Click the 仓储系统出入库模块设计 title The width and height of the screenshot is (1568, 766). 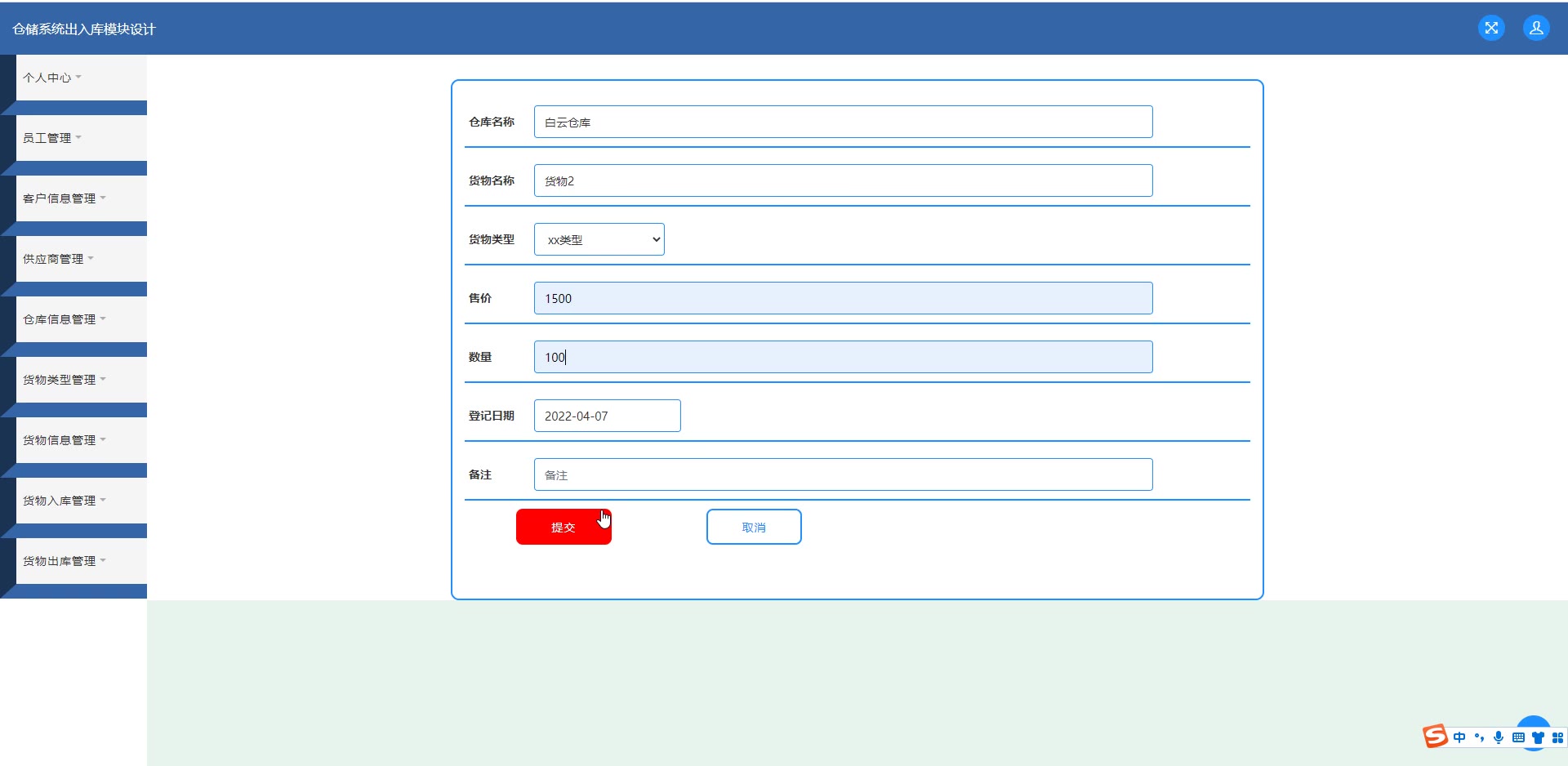click(84, 29)
